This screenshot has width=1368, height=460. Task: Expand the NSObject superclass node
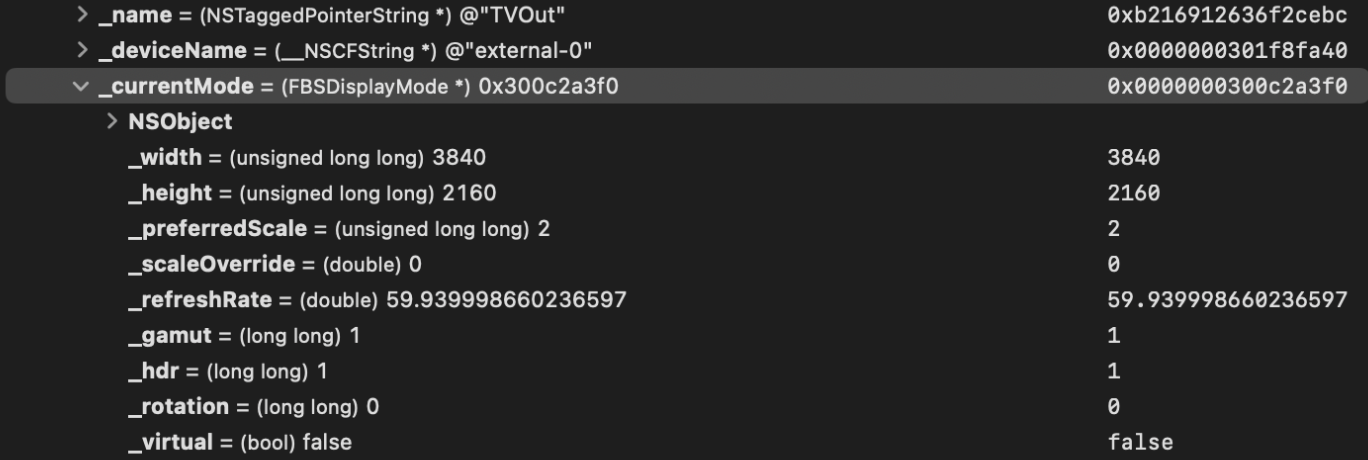114,122
